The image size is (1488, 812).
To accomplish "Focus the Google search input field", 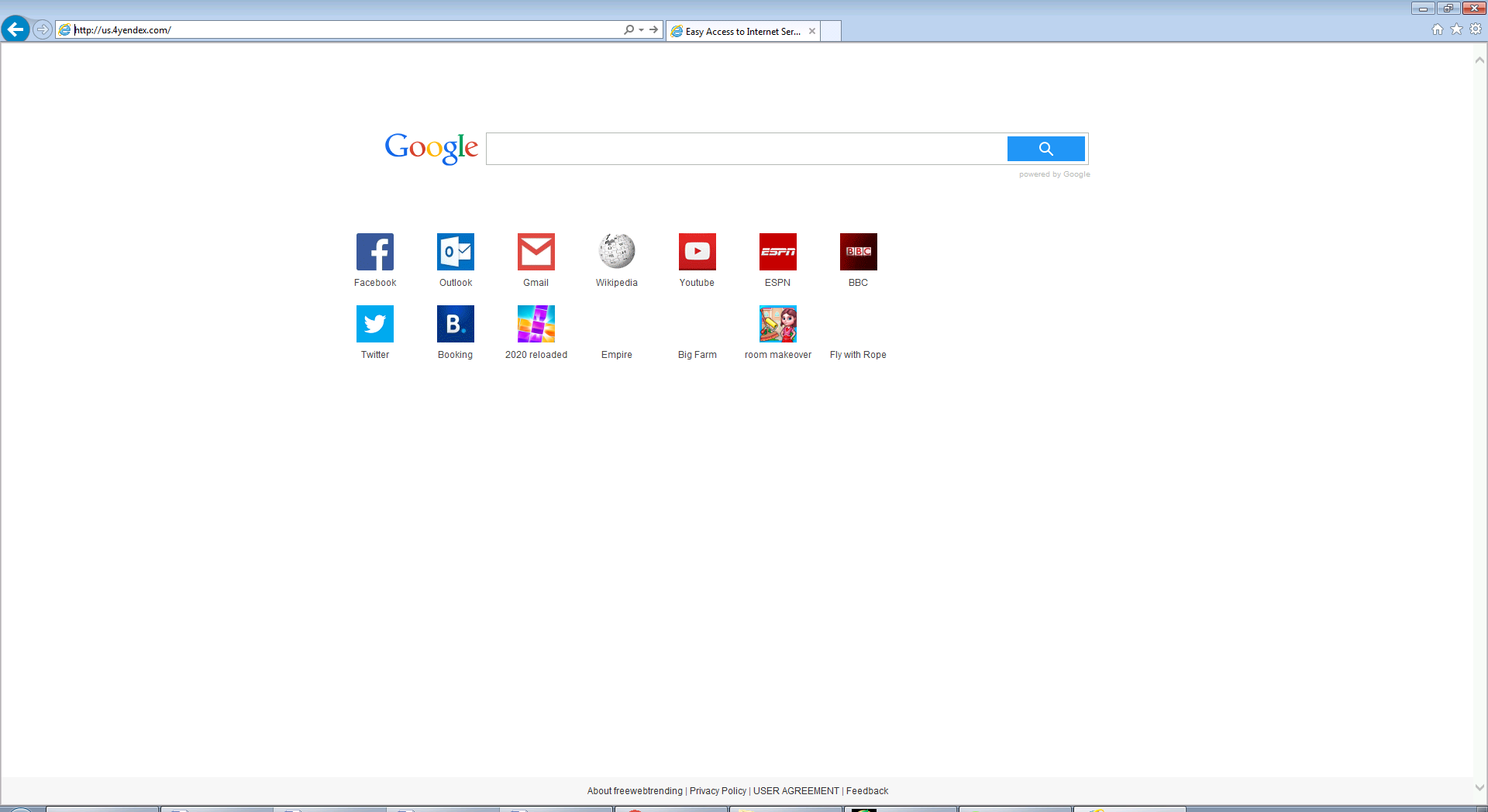I will [747, 149].
